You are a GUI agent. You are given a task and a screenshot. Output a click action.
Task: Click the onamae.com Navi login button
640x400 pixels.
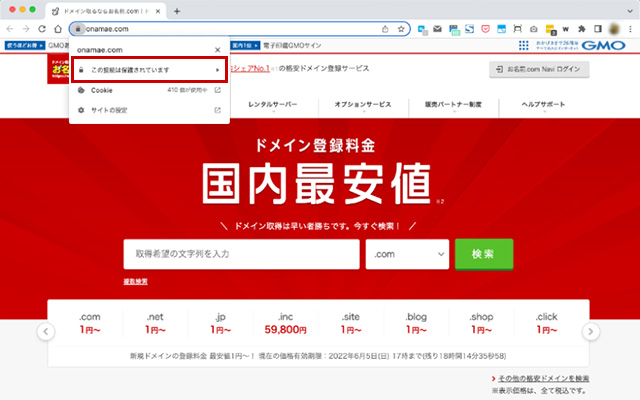[539, 69]
